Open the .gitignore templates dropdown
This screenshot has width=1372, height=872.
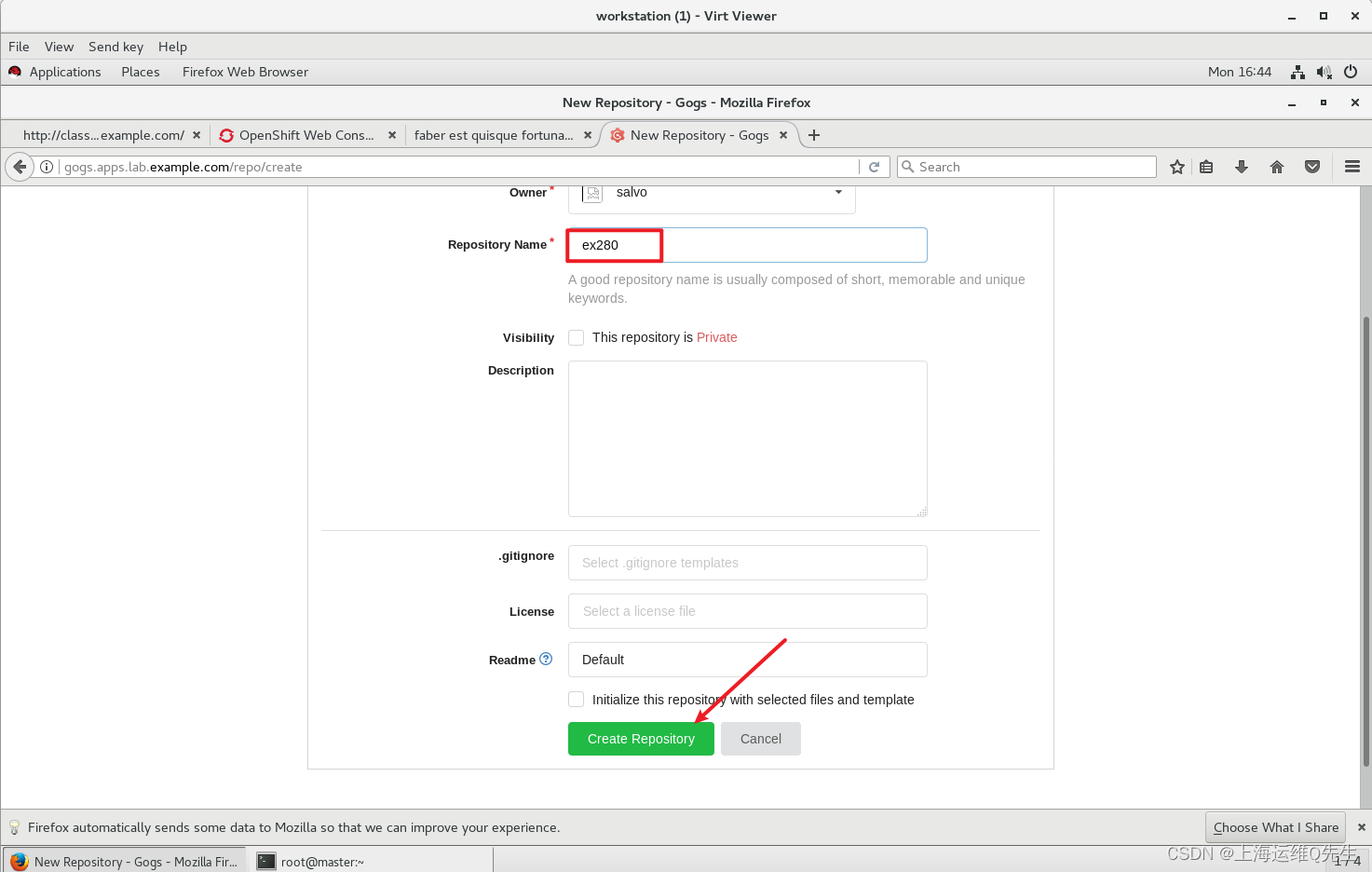[x=748, y=563]
